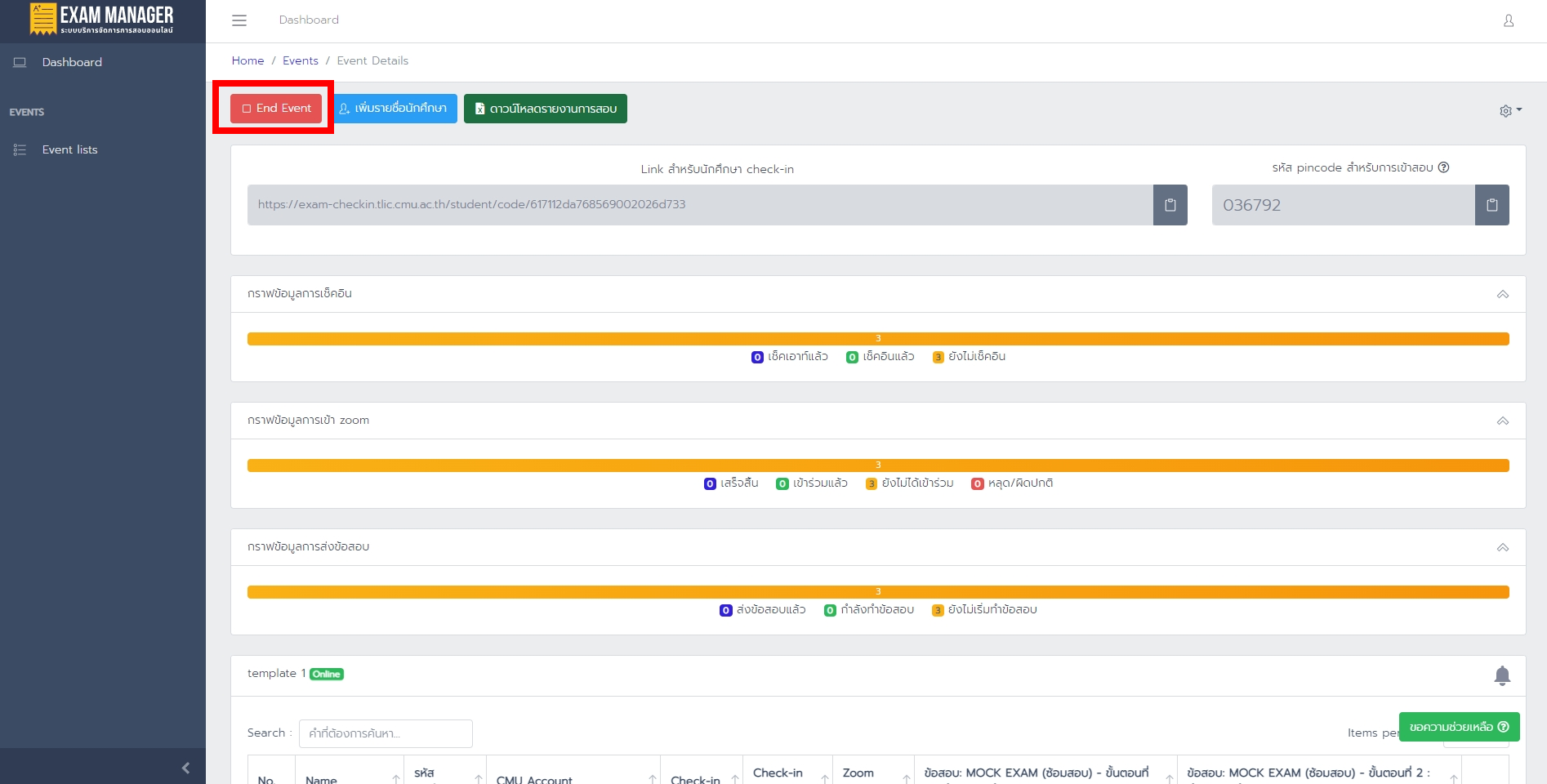This screenshot has width=1547, height=784.
Task: Click the green Online status badge
Action: coord(327,675)
